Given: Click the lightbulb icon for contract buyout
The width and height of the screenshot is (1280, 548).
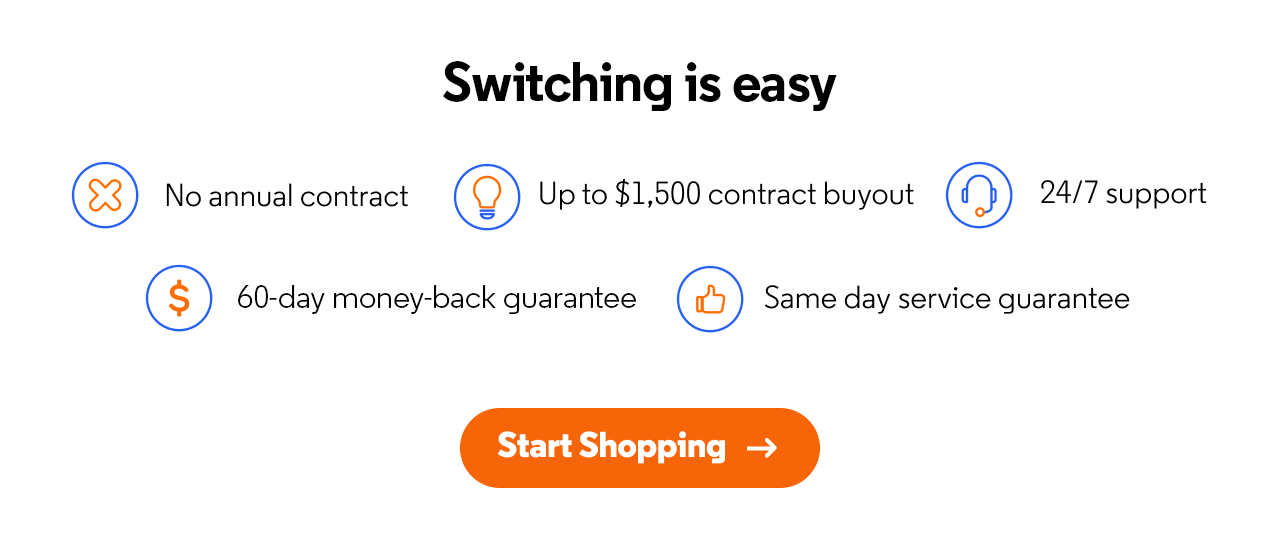Looking at the screenshot, I should coord(487,196).
